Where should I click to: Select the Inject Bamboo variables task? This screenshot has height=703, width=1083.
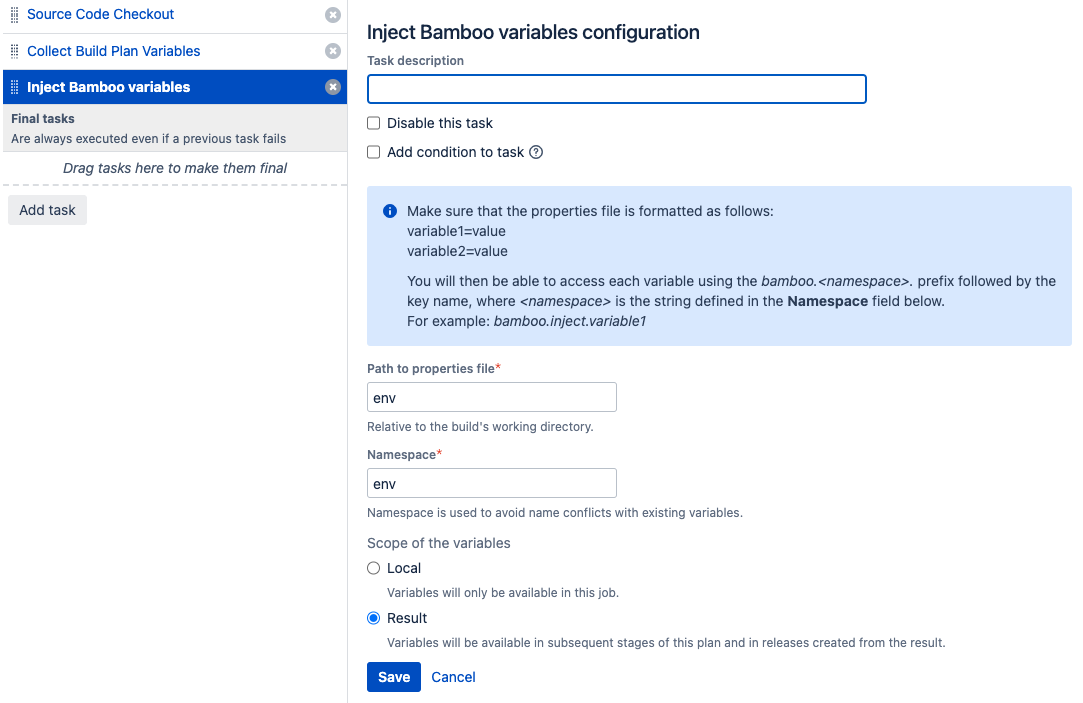coord(108,87)
